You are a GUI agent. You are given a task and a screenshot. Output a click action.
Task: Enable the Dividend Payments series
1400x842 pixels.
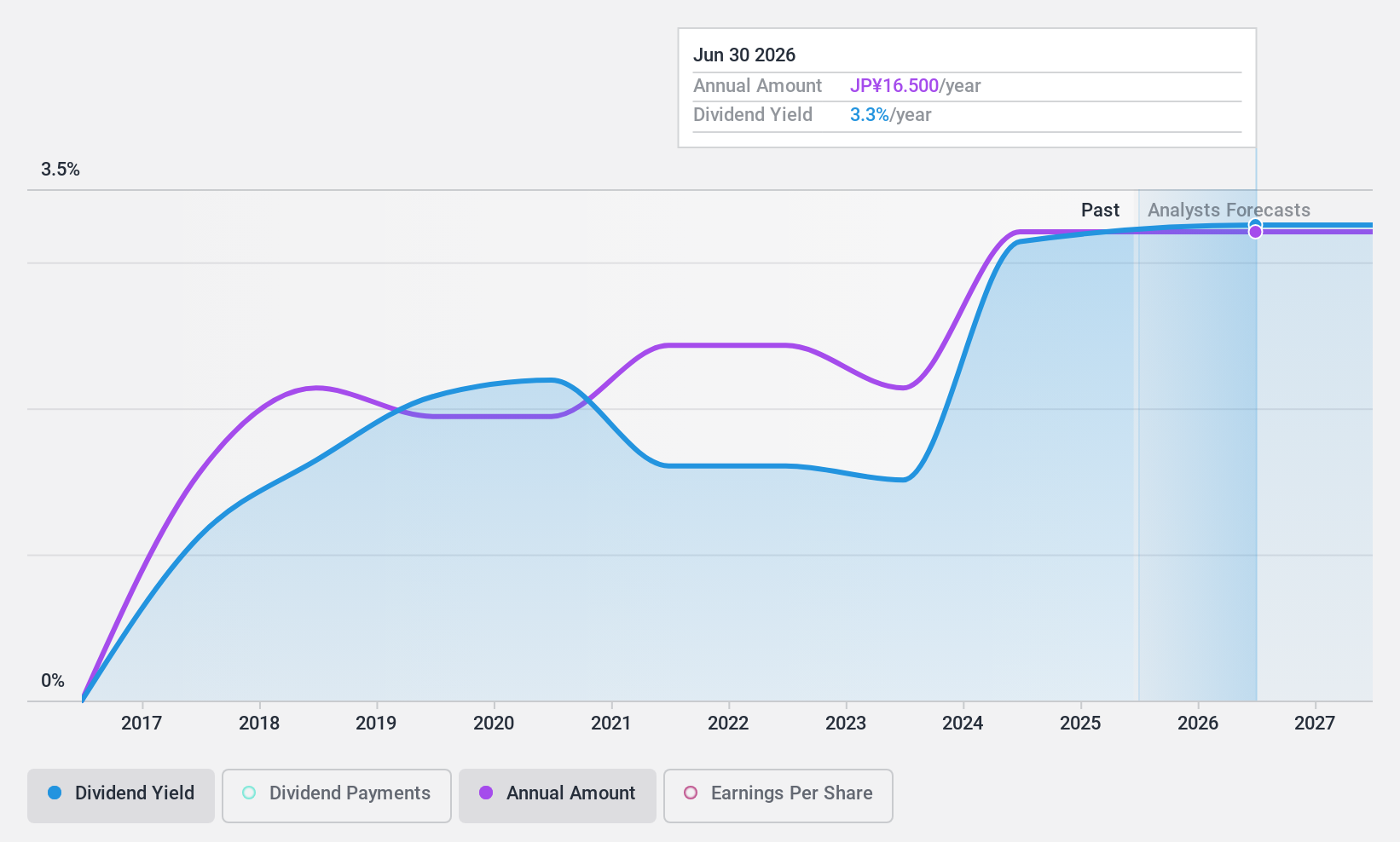(x=337, y=796)
